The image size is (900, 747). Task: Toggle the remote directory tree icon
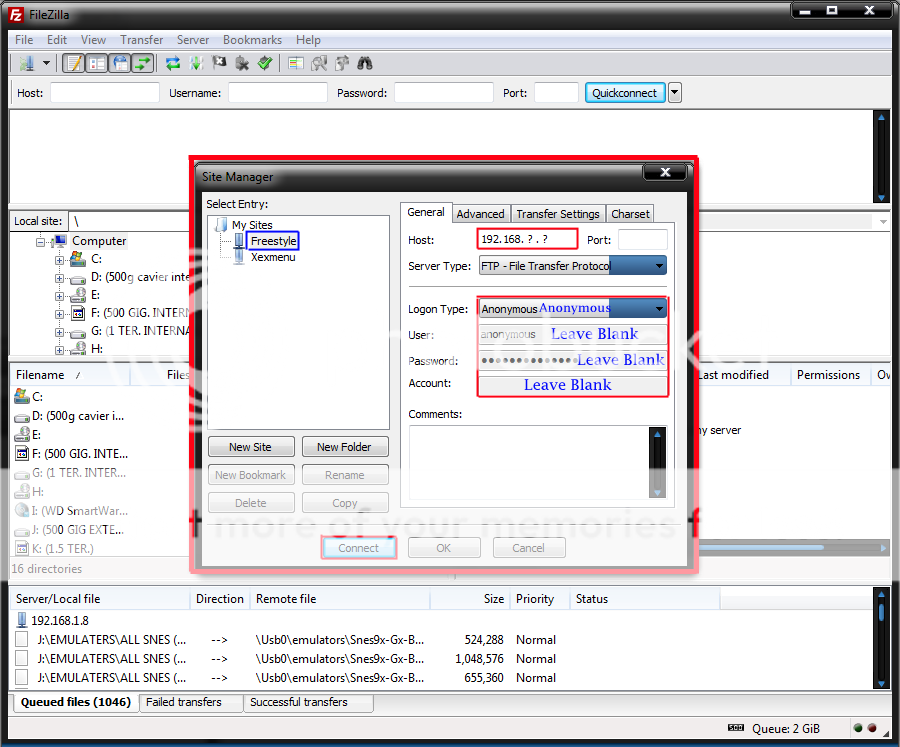[x=120, y=63]
